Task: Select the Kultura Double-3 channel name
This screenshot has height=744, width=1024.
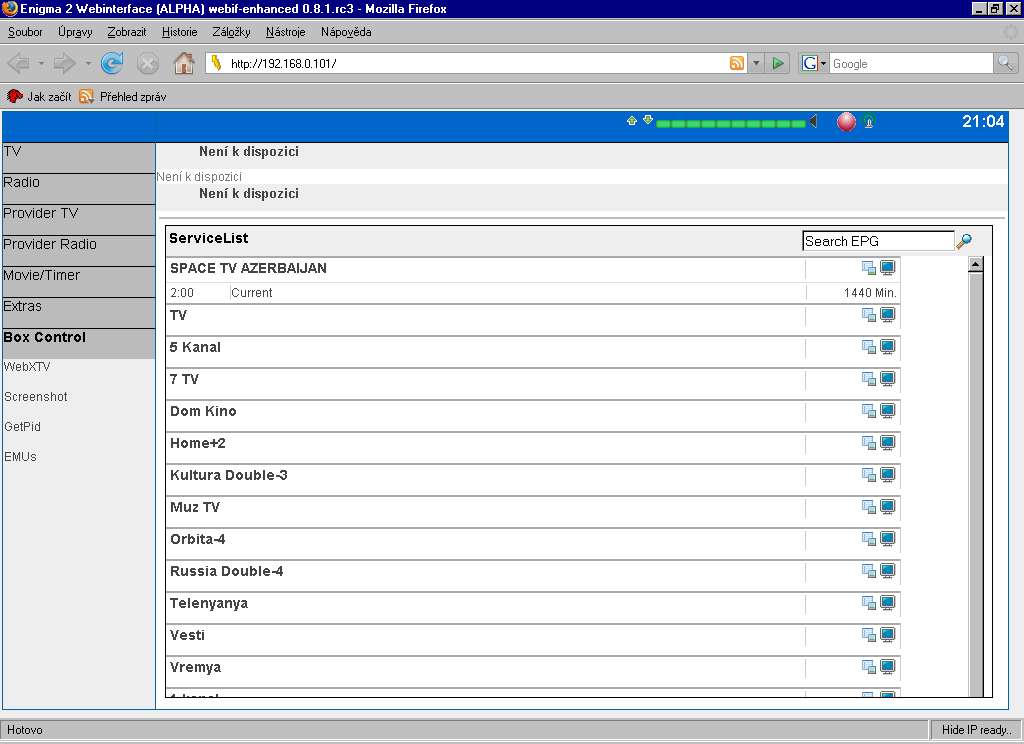Action: [x=229, y=475]
